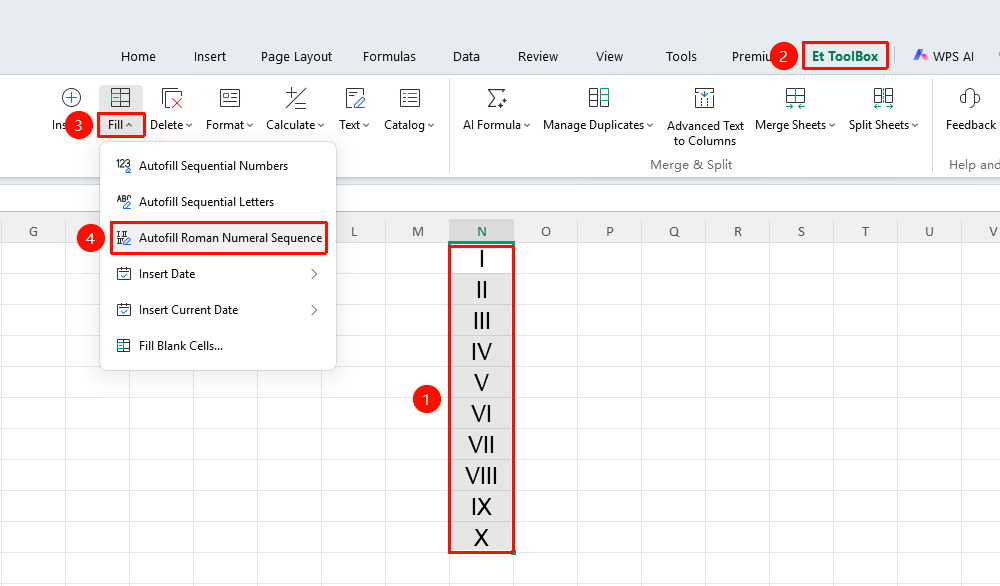Open the Page Layout tab
This screenshot has width=1000, height=586.
click(297, 57)
